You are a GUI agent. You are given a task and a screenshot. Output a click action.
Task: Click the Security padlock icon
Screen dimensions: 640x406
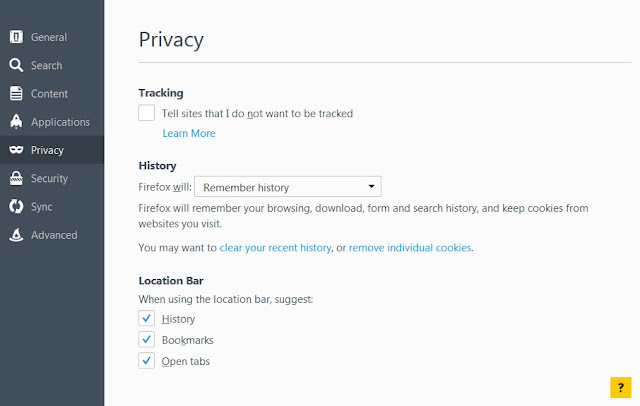click(16, 178)
